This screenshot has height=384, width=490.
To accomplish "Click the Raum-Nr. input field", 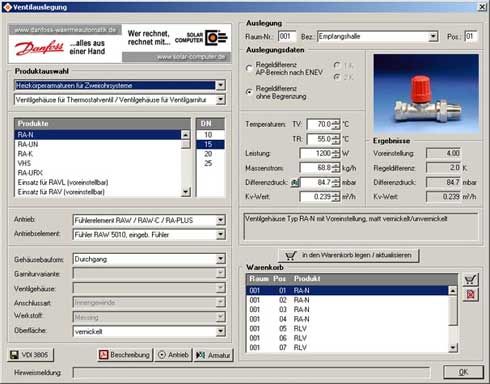I will pos(287,36).
